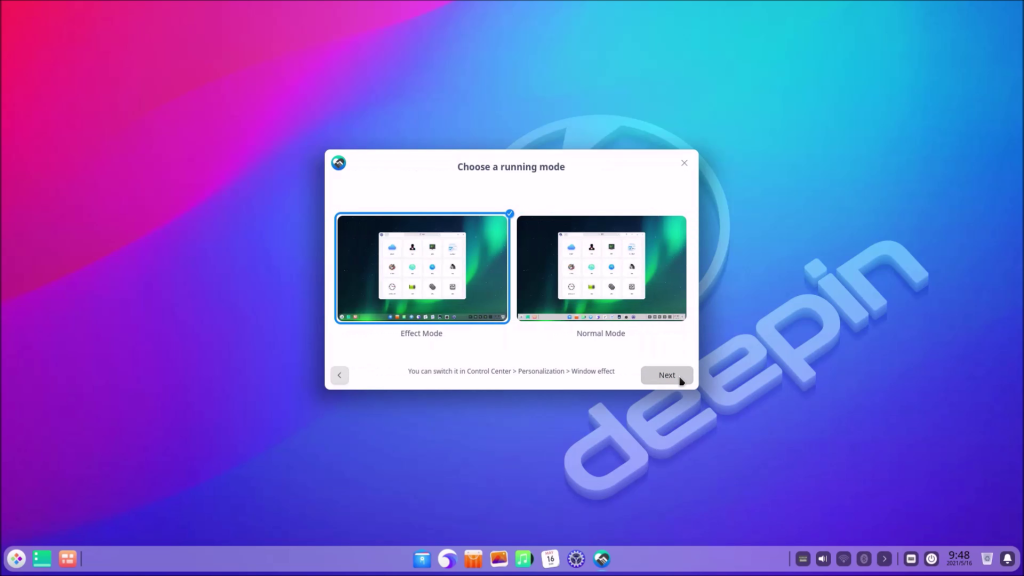Open the App Store dock icon
Image resolution: width=1024 pixels, height=576 pixels.
474,559
